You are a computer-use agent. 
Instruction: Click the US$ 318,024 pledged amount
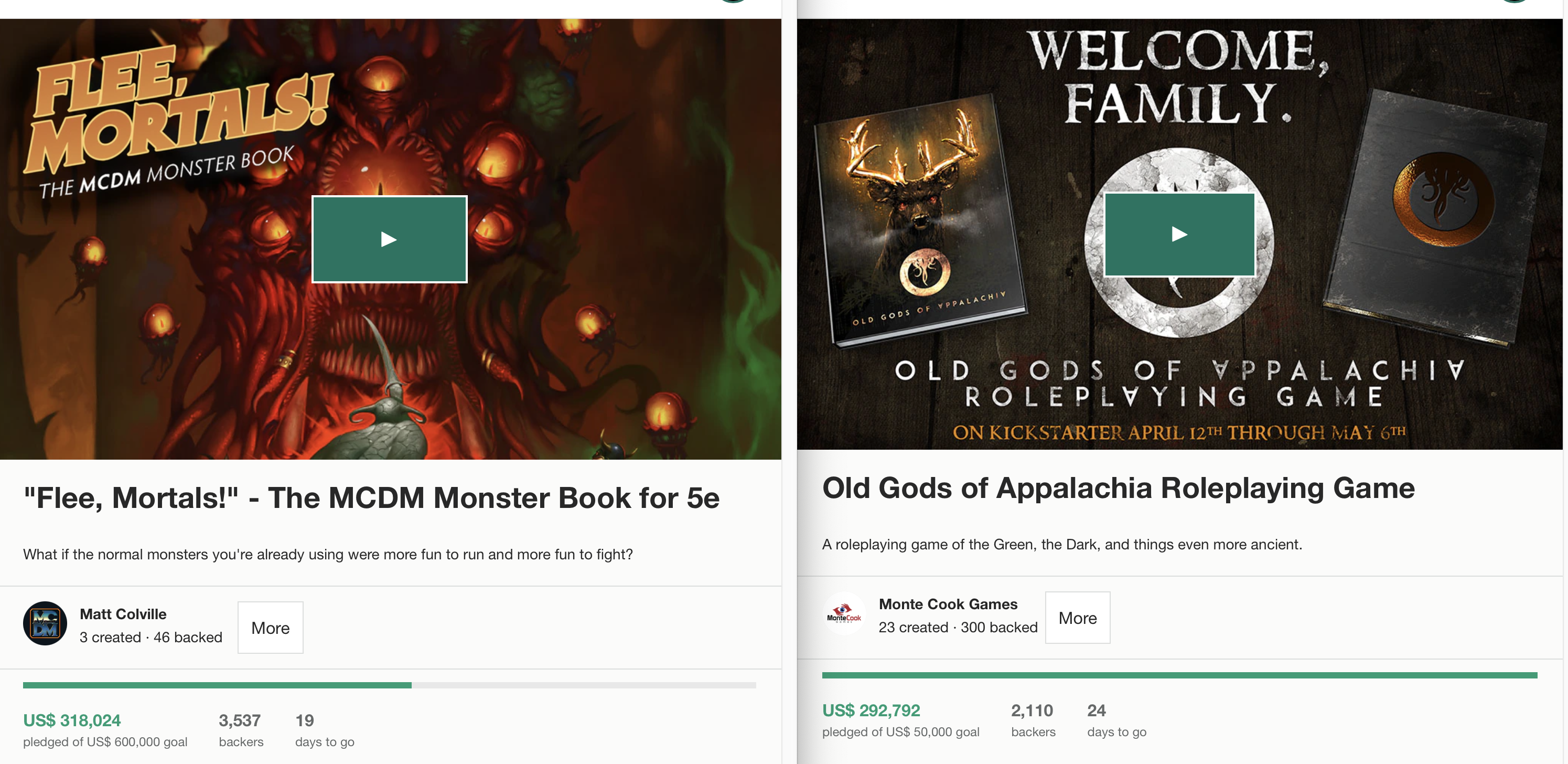click(x=72, y=720)
